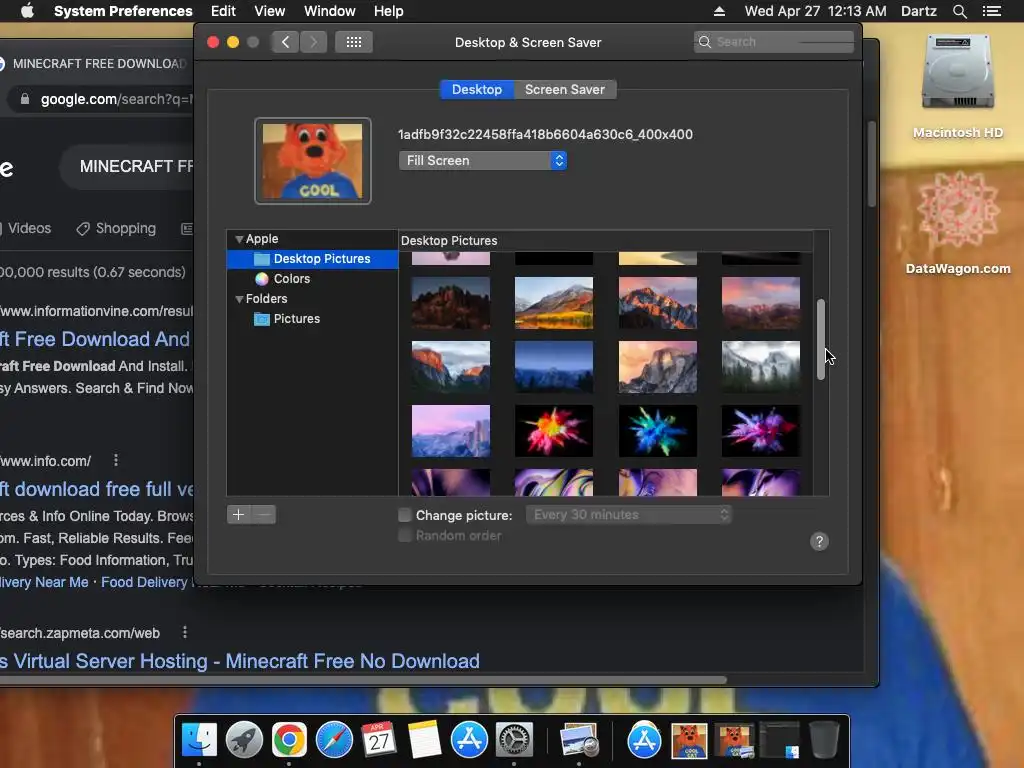Select Desktop Pictures in the sidebar
Image resolution: width=1024 pixels, height=768 pixels.
(x=312, y=259)
